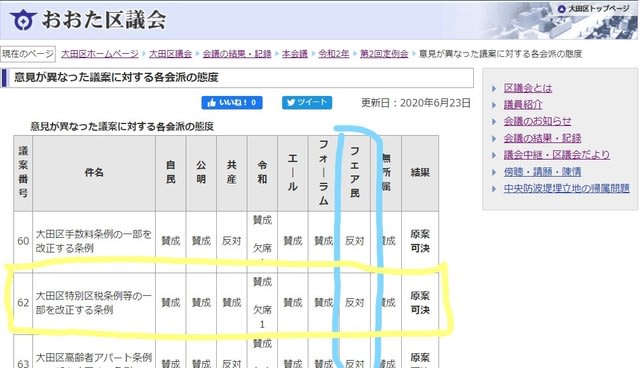Click the おおた区議会 site title
Viewport: 640px width, 368px height.
click(x=104, y=20)
